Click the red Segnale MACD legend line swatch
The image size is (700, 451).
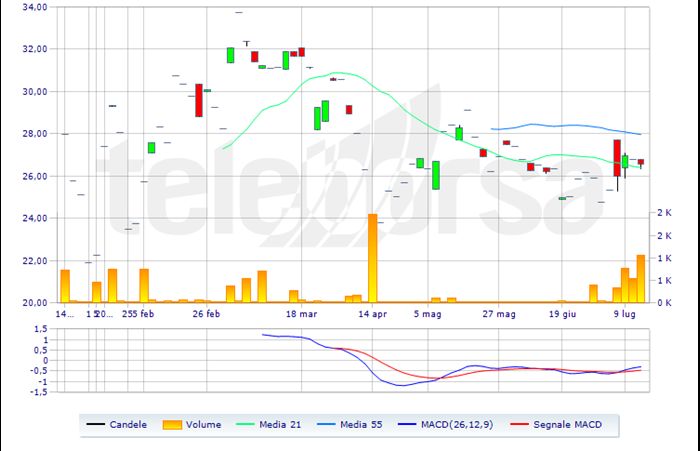click(519, 424)
